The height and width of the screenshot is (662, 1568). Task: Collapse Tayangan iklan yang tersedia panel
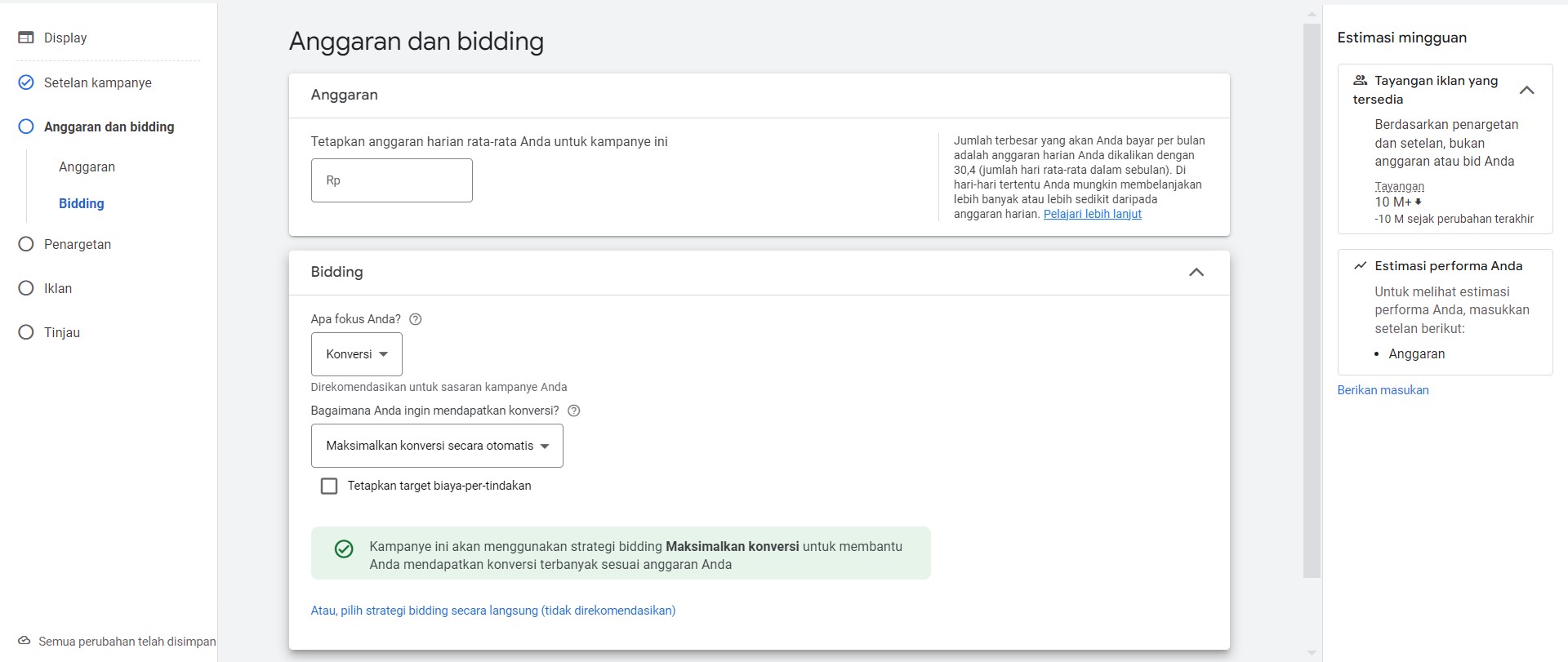[x=1526, y=91]
